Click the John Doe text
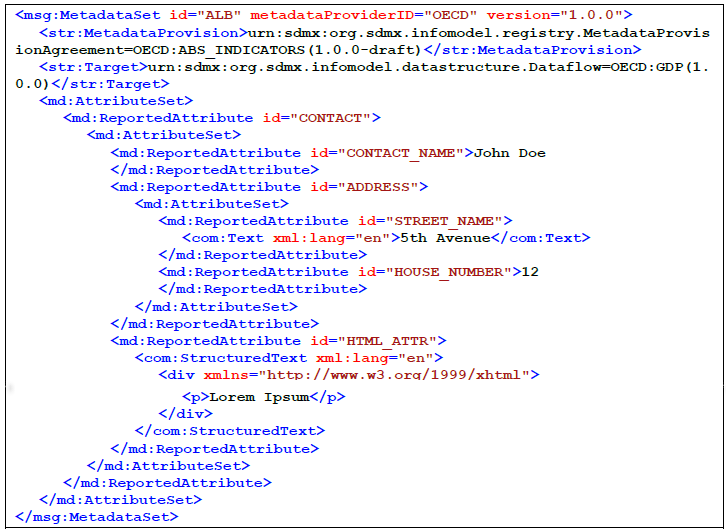The width and height of the screenshot is (726, 530). click(510, 153)
